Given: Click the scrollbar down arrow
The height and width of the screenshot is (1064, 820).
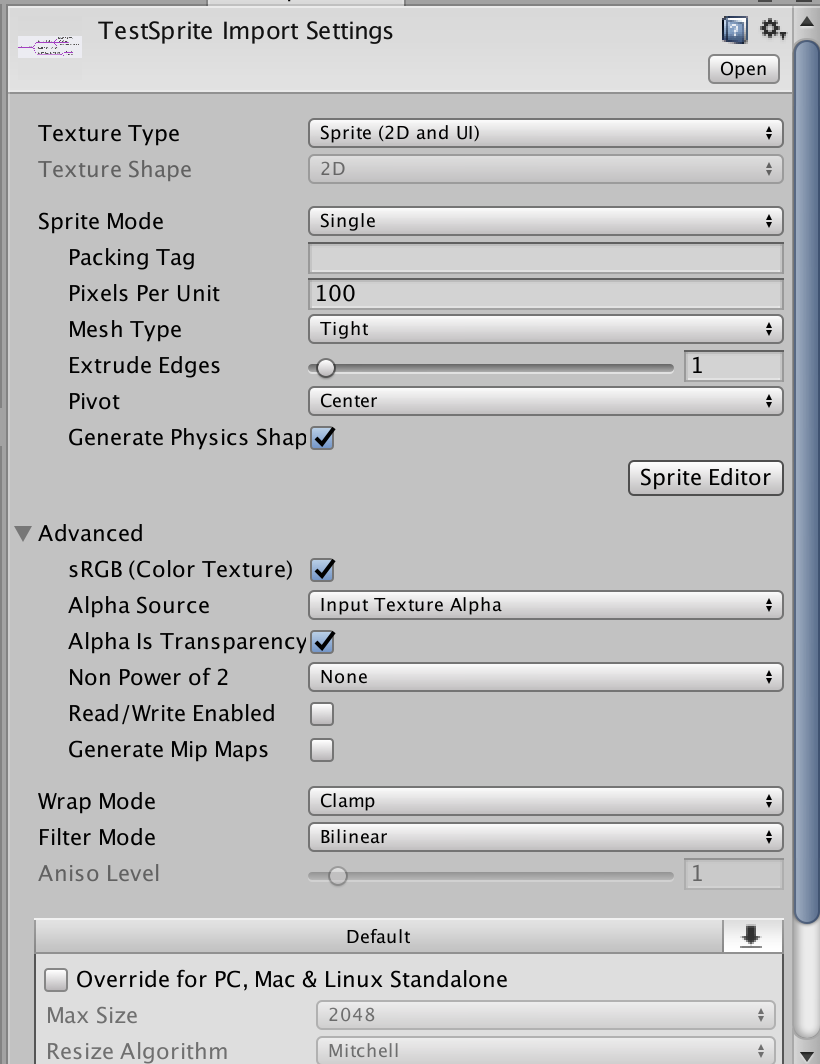Looking at the screenshot, I should 806,1054.
